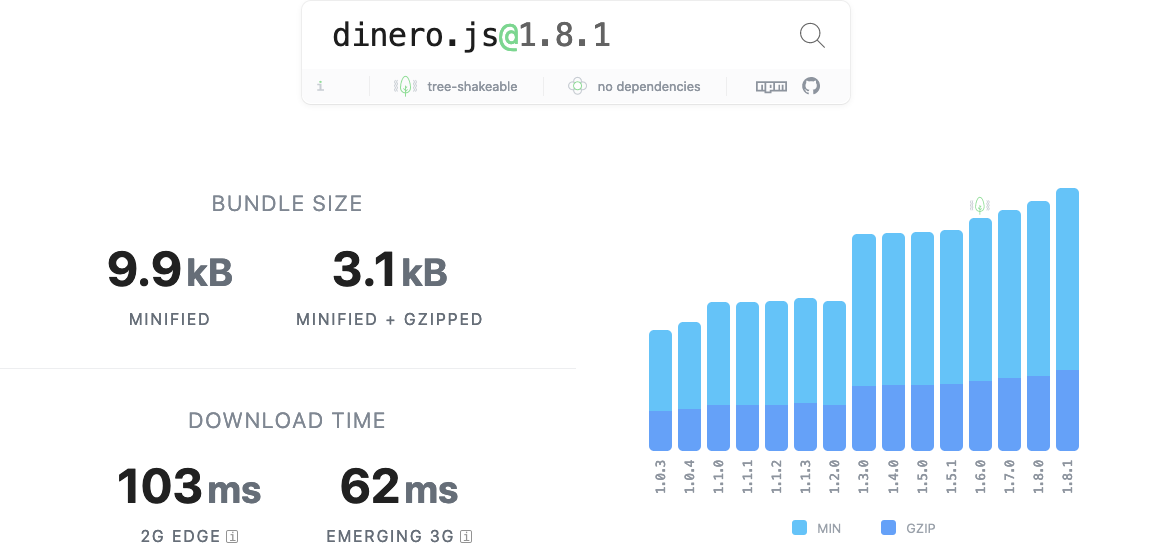Click the MIN legend label

click(829, 528)
